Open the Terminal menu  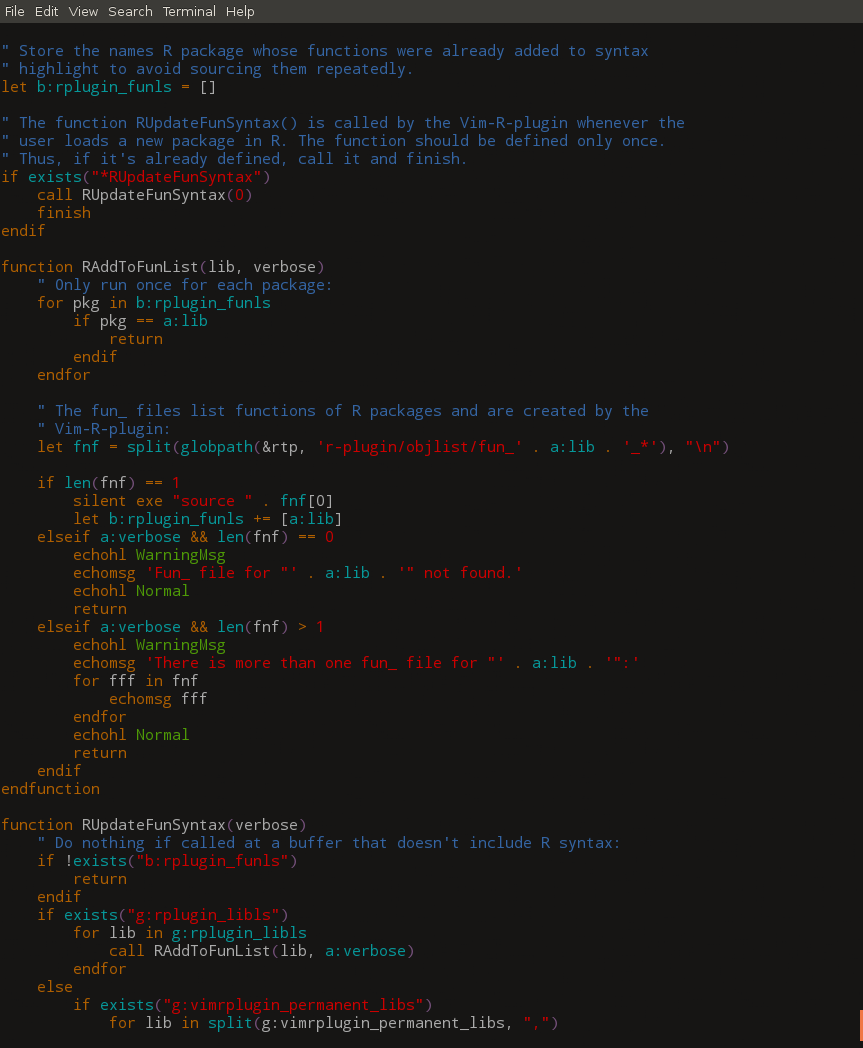point(189,11)
